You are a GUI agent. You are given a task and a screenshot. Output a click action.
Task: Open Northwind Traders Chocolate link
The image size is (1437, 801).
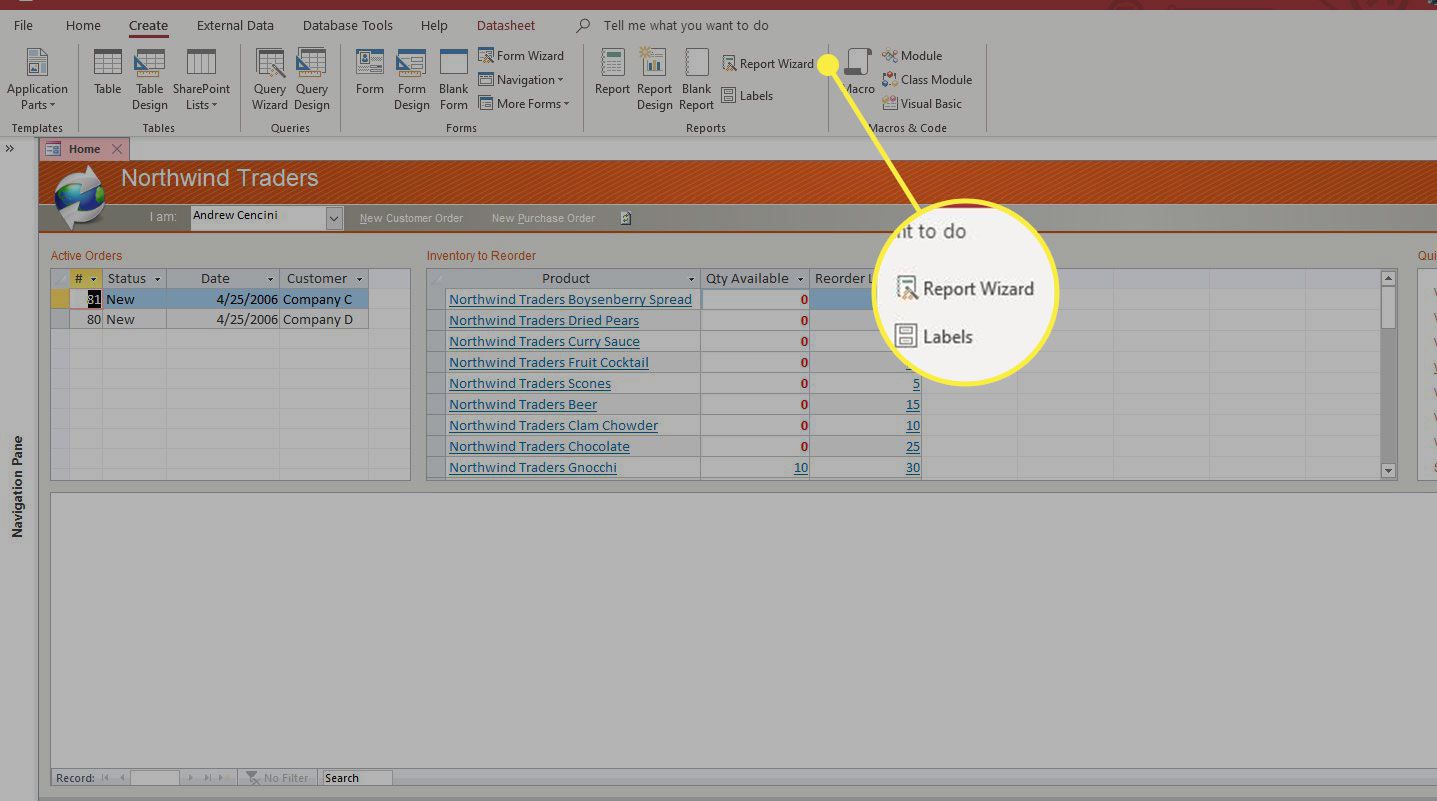[539, 446]
